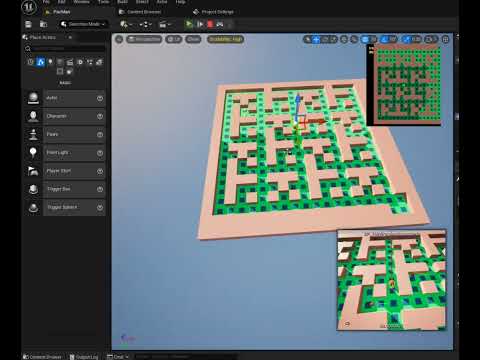Click the maximize viewport layout icon
This screenshot has height=360, width=480.
tap(445, 39)
